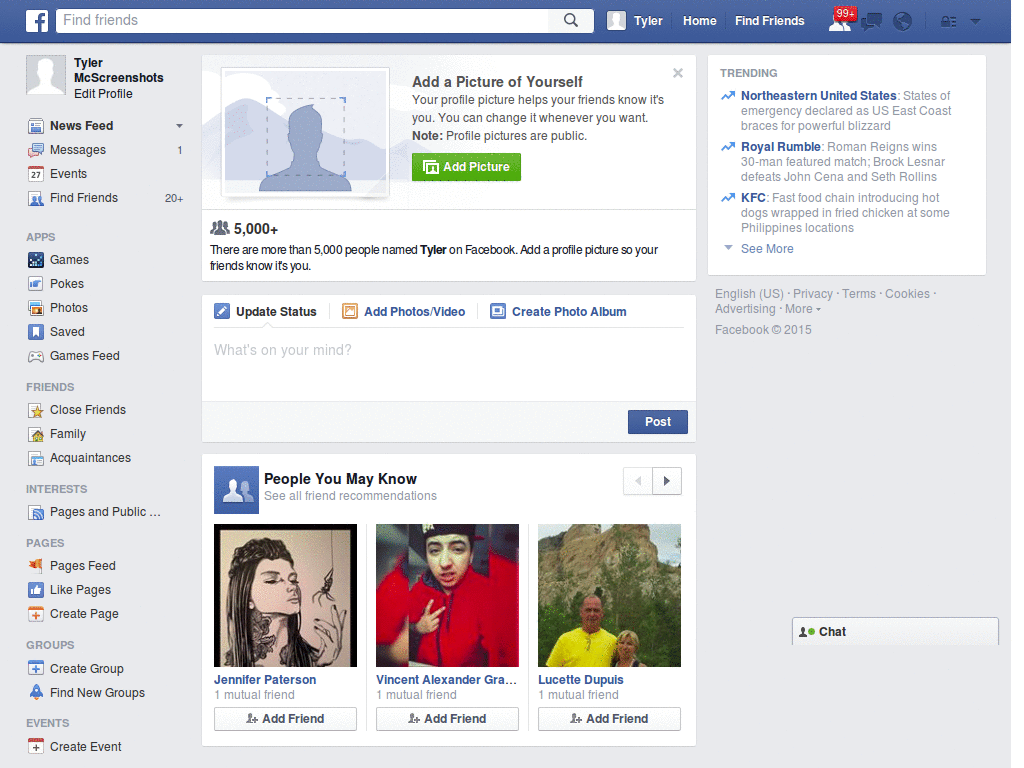This screenshot has height=768, width=1024.
Task: Open Vincent Alexander's profile photo
Action: coord(447,596)
